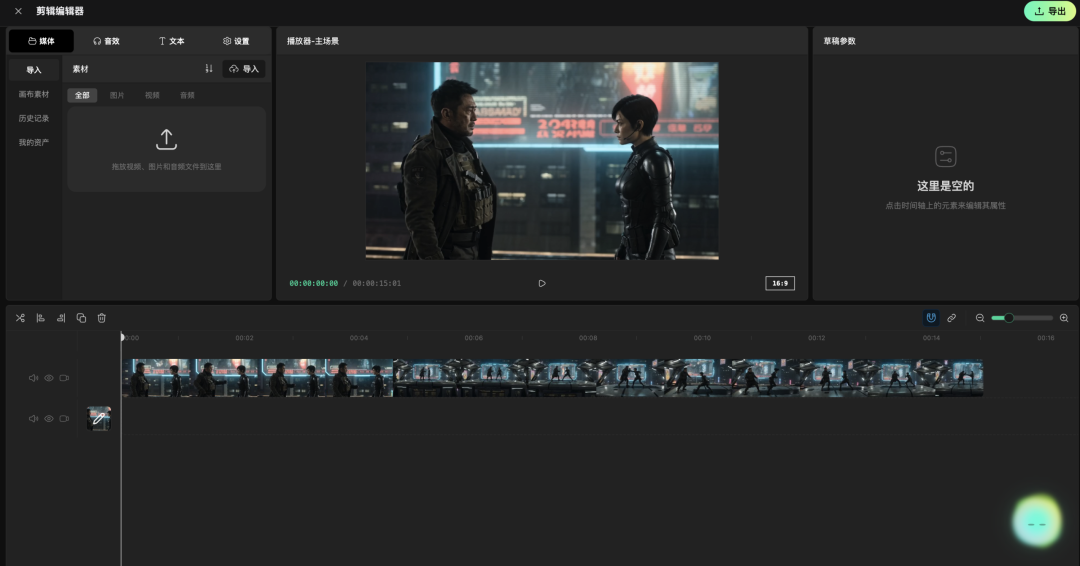Switch to the 设置 tab
The height and width of the screenshot is (566, 1080).
pos(236,41)
